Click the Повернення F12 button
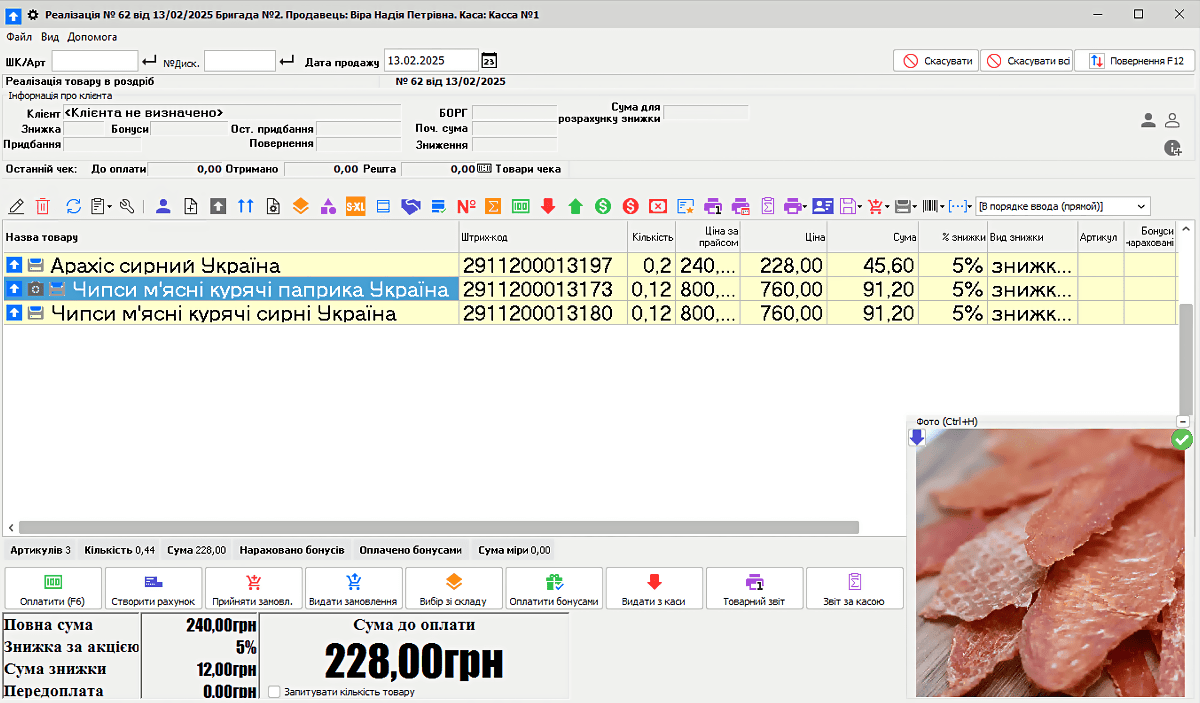 [x=1135, y=61]
